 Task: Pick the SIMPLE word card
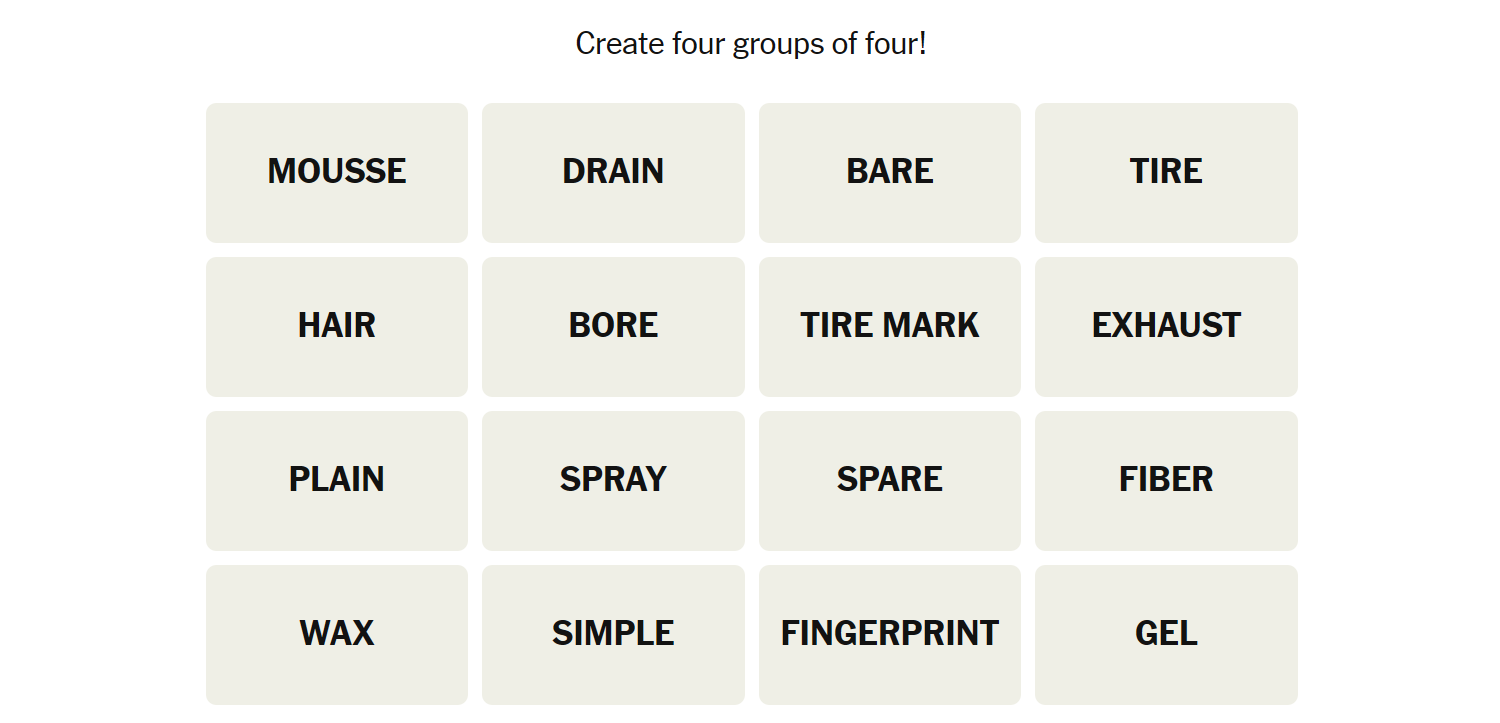pos(613,634)
